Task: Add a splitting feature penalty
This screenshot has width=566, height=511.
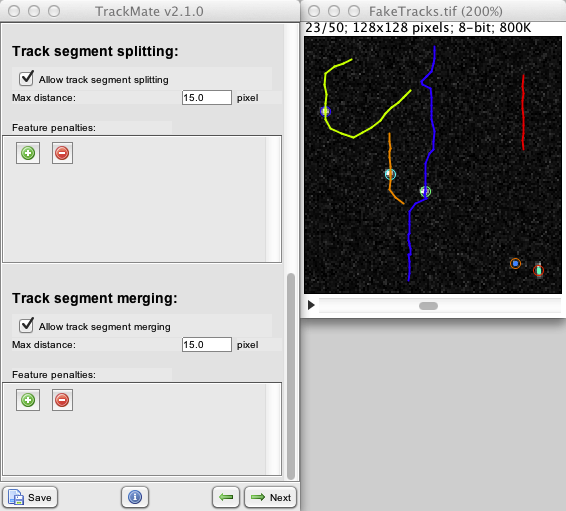Action: [x=28, y=153]
